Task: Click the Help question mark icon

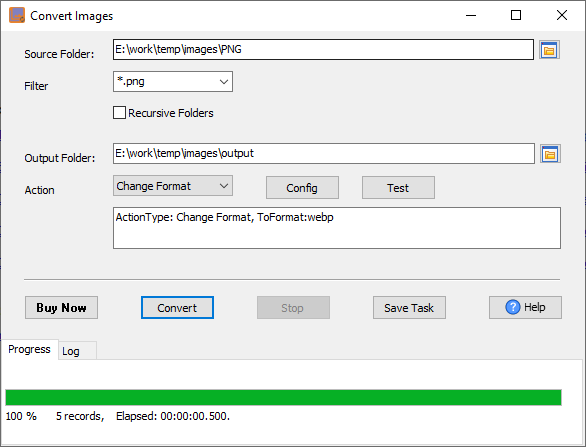Action: (x=513, y=307)
